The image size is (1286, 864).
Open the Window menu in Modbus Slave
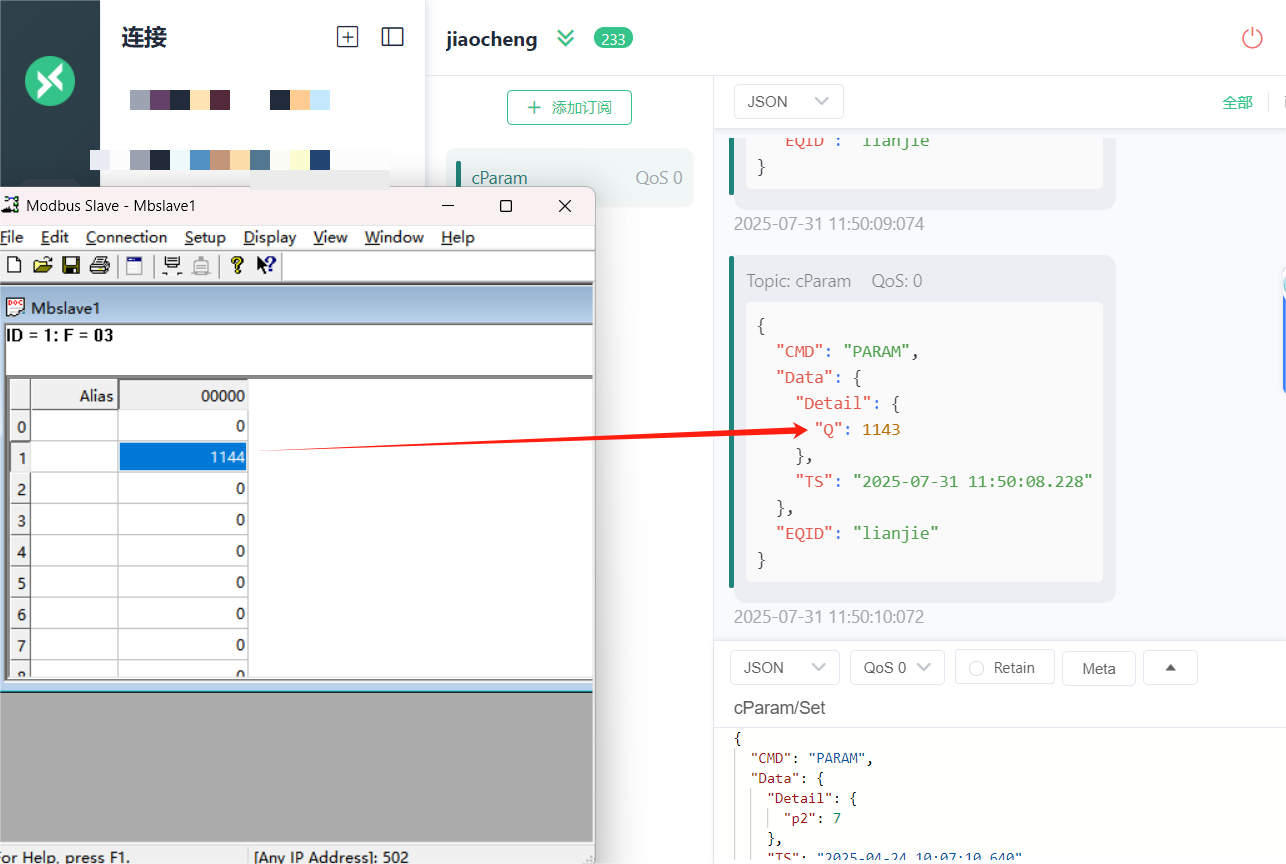pos(394,237)
